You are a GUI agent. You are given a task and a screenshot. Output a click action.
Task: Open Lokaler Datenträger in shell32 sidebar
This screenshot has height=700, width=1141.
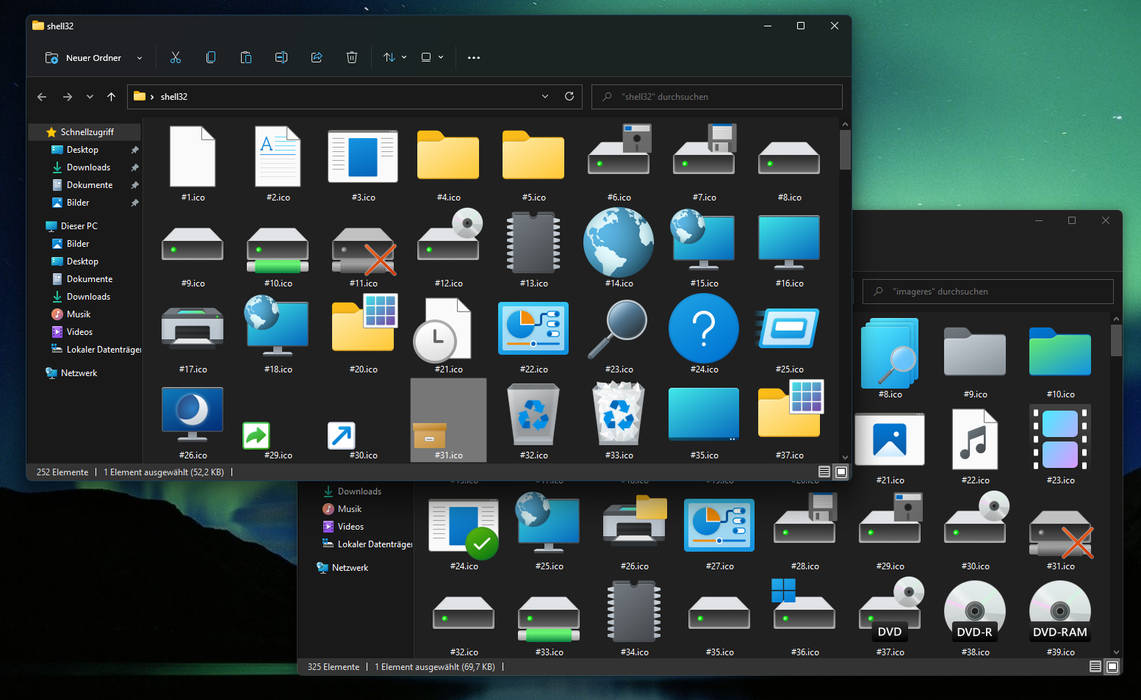click(96, 349)
